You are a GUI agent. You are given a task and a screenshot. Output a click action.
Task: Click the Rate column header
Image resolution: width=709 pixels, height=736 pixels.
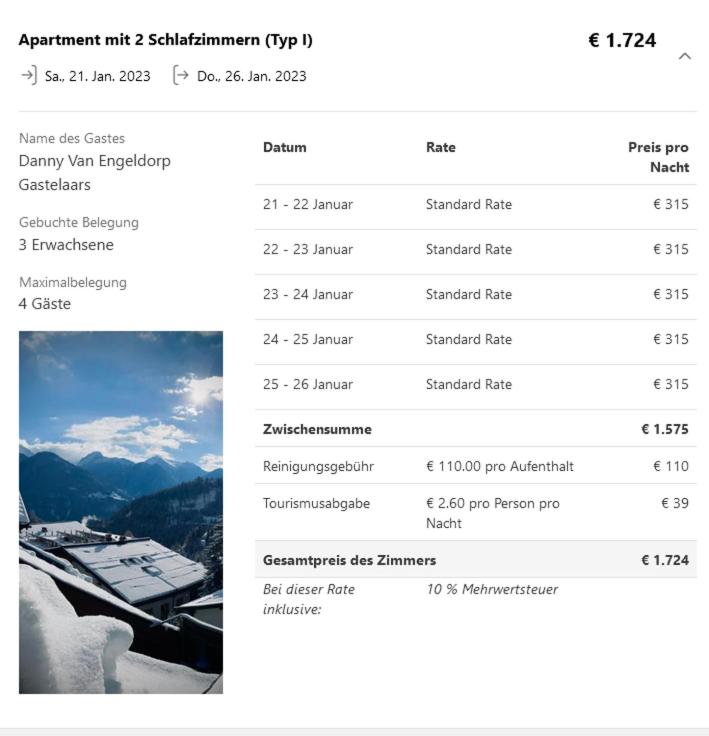click(441, 148)
